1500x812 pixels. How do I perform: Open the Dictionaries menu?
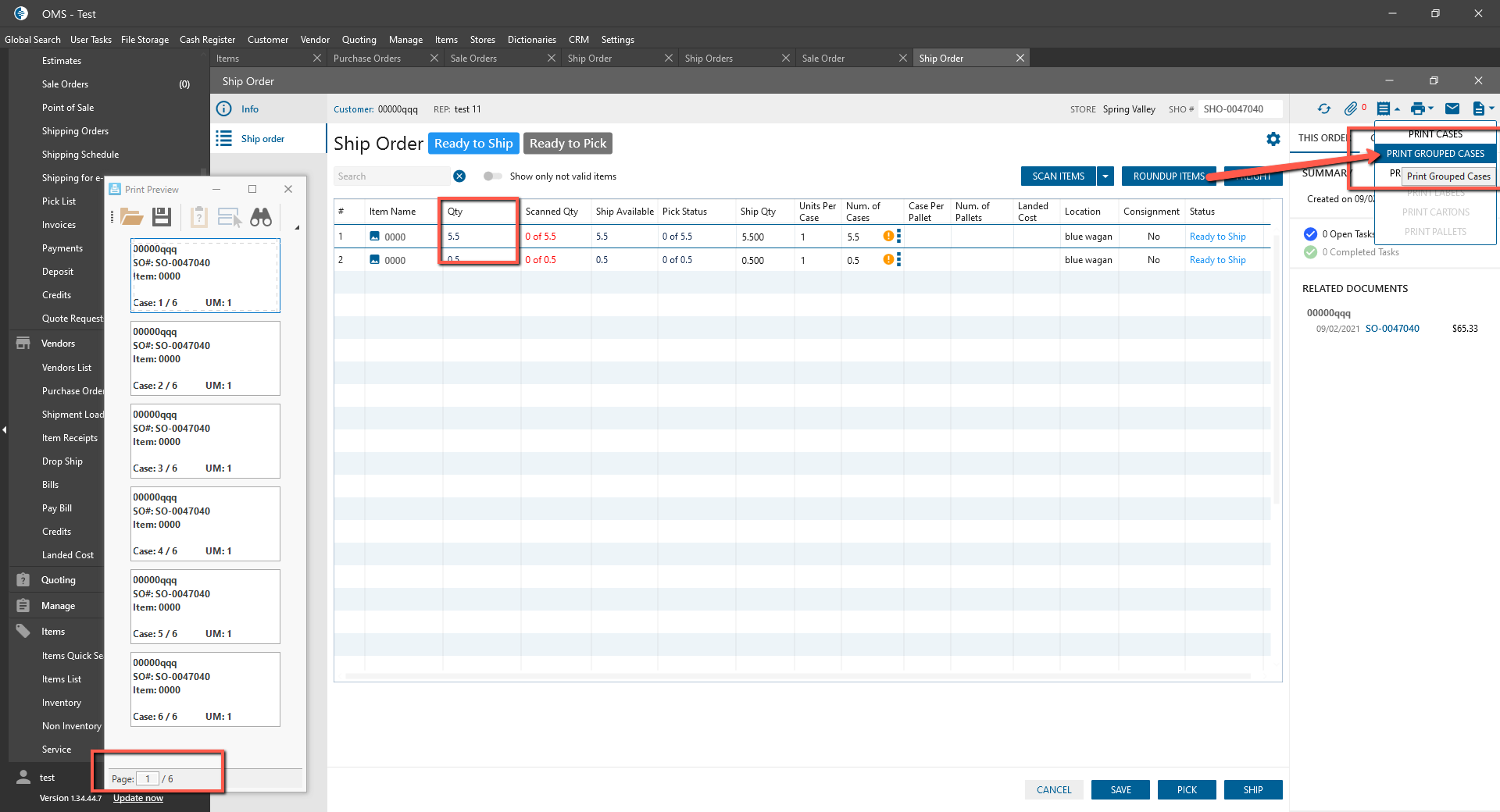pos(532,40)
